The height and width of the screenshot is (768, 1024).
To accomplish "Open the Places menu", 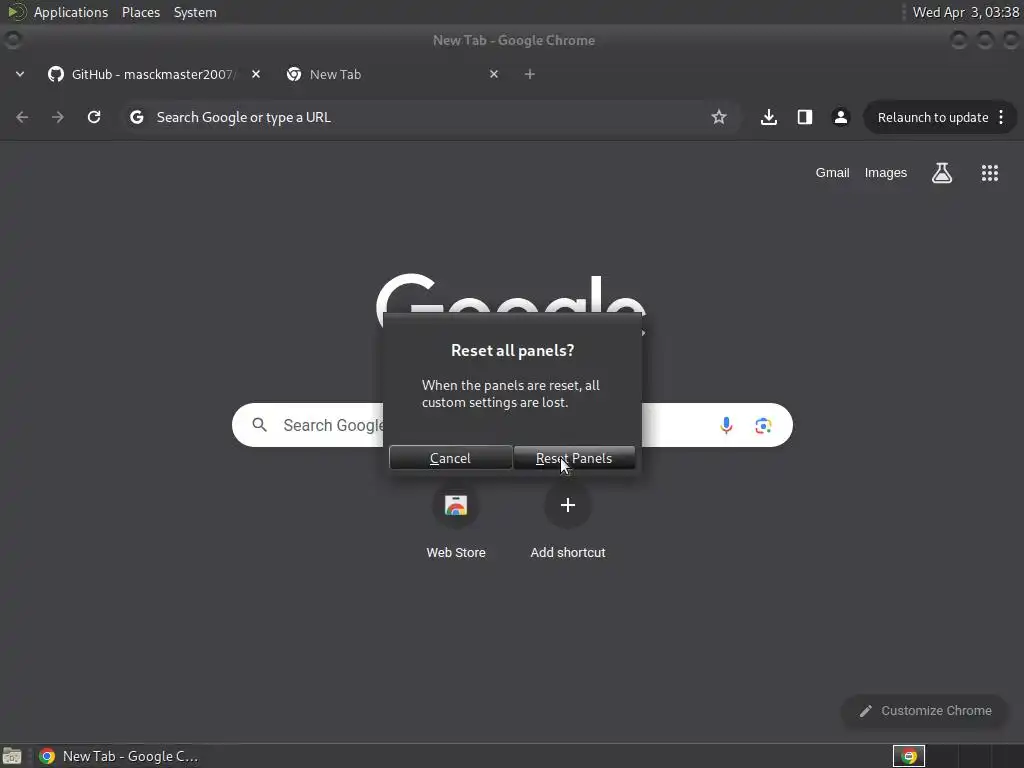I will click(x=141, y=12).
